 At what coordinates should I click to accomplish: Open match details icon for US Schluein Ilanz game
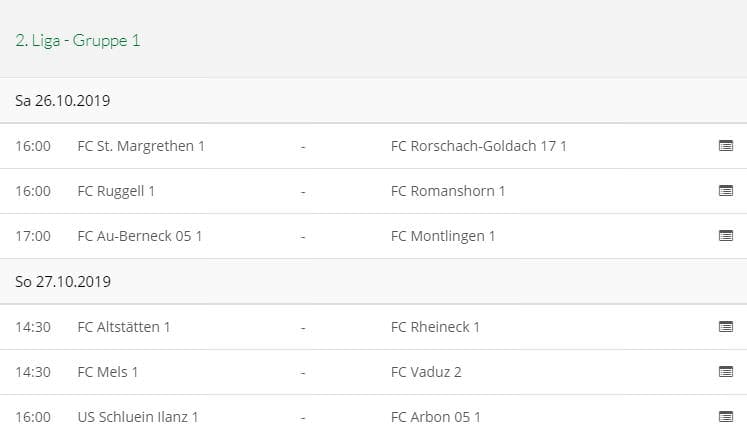coord(726,417)
